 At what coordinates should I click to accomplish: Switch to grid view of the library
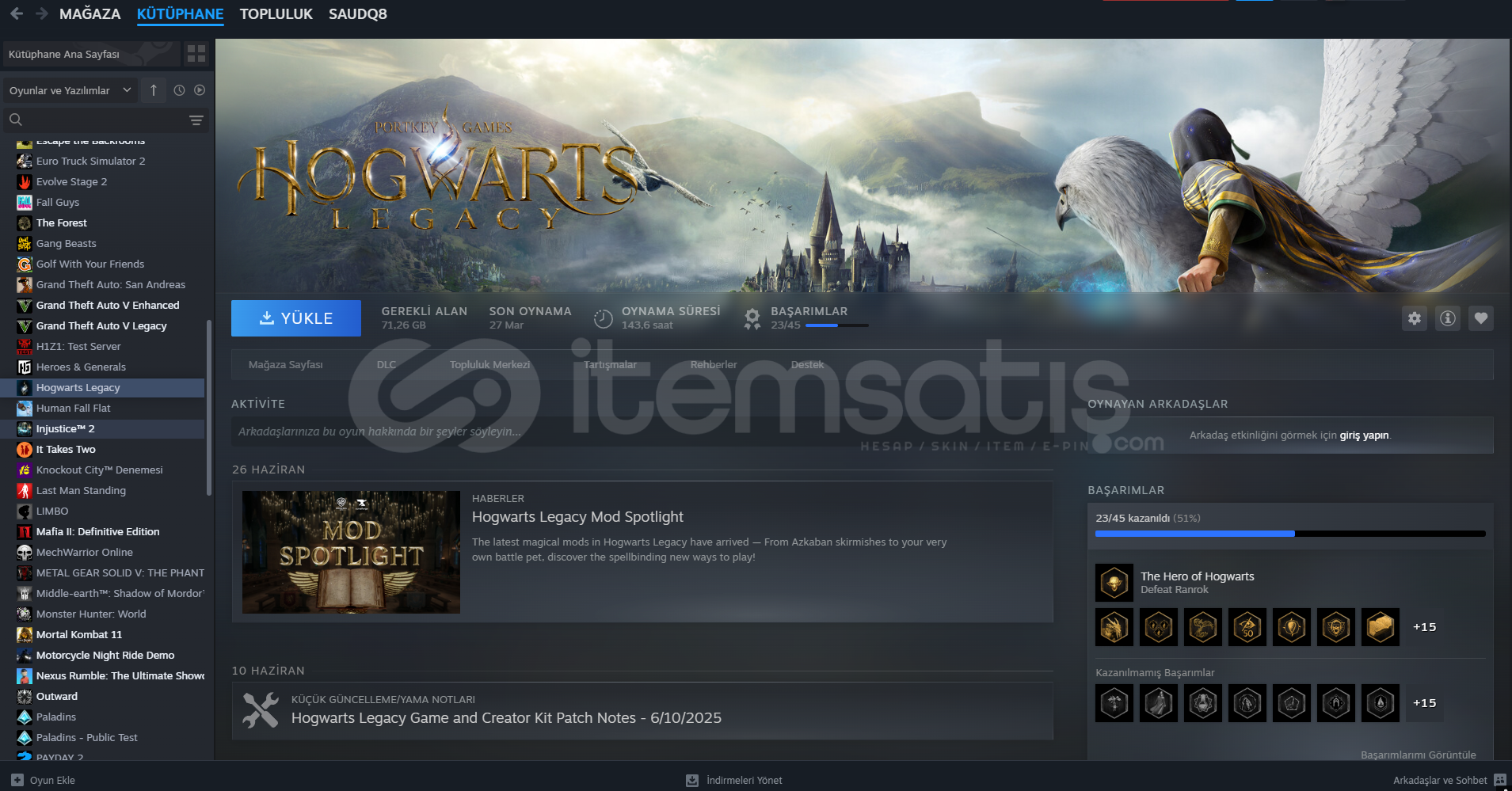tap(196, 54)
